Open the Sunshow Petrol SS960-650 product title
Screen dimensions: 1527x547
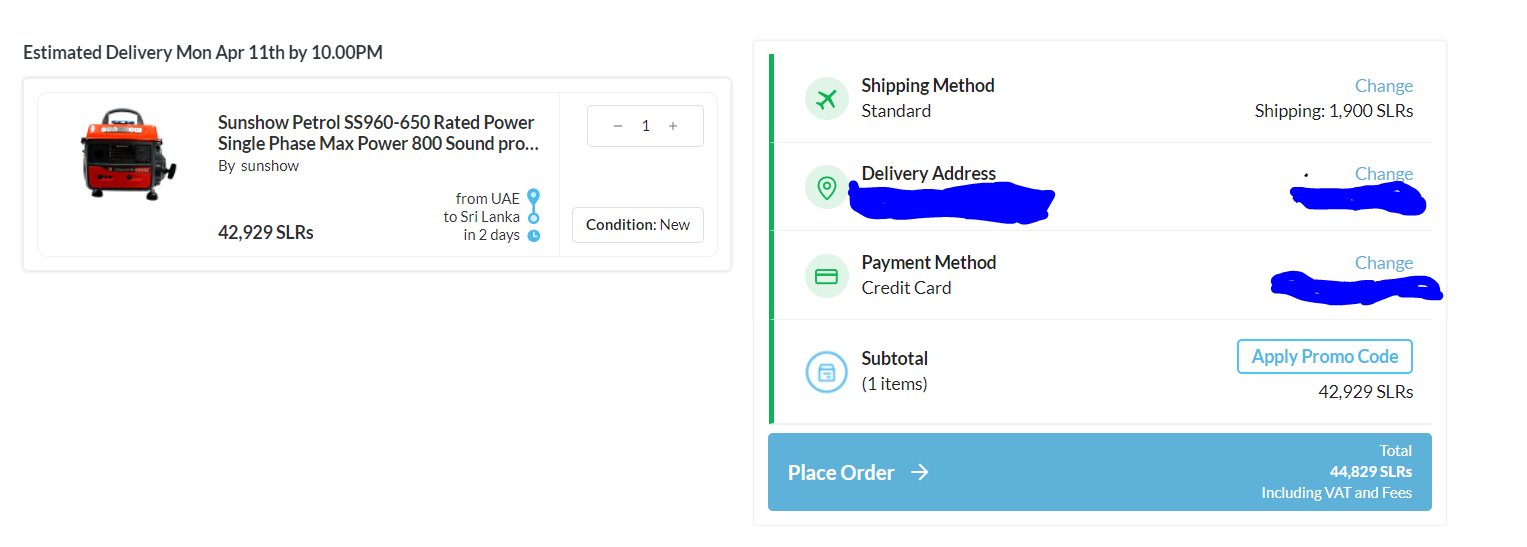(x=378, y=133)
